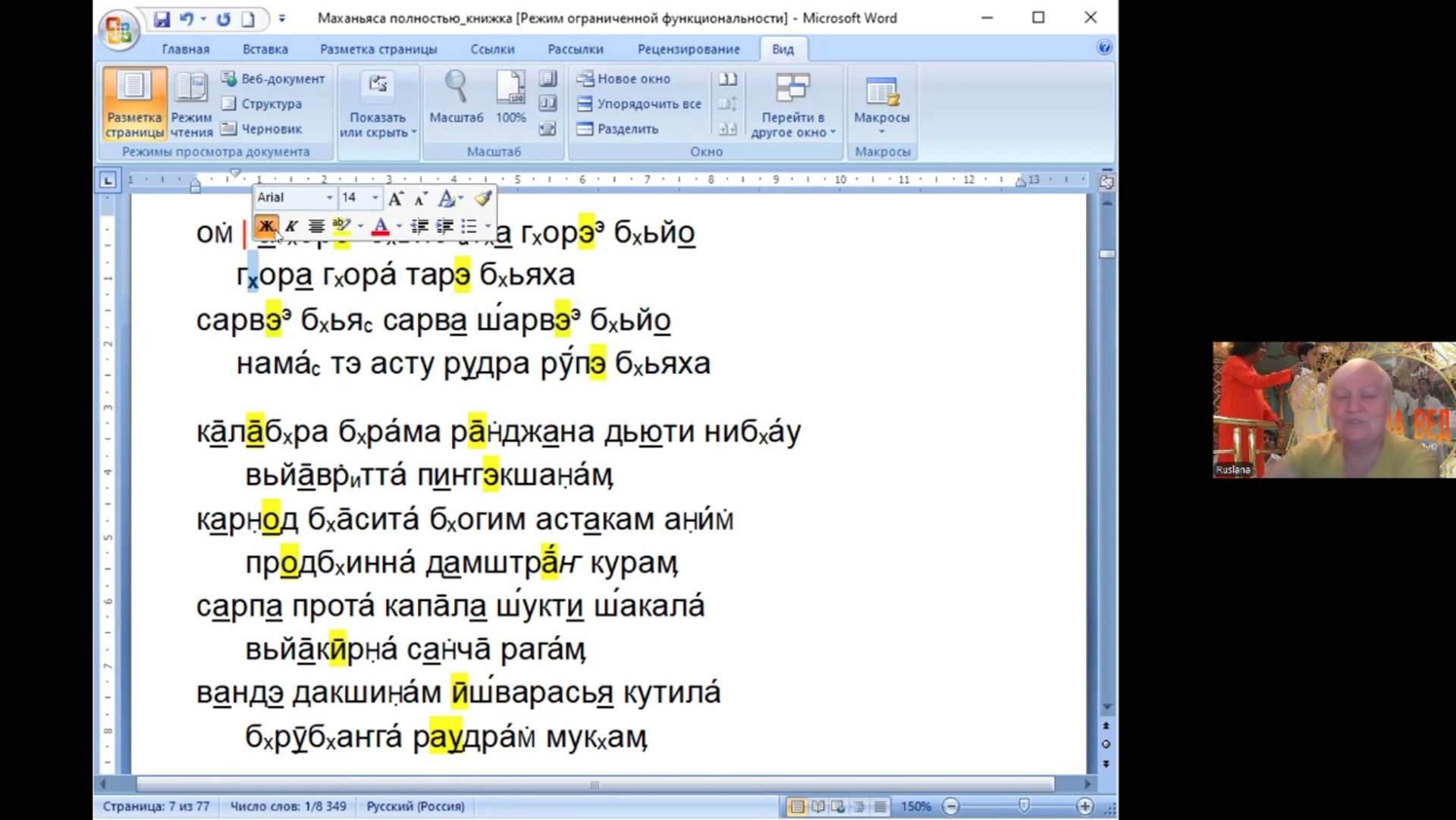
Task: Click the increase indent icon
Action: pos(444,226)
